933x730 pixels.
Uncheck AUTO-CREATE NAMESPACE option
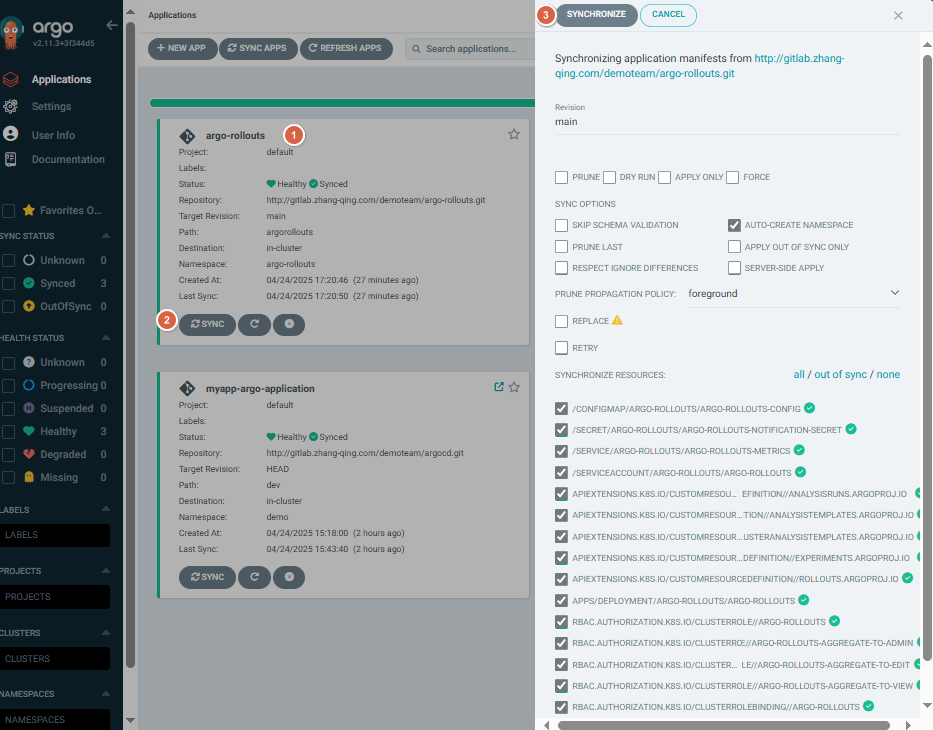click(x=734, y=225)
